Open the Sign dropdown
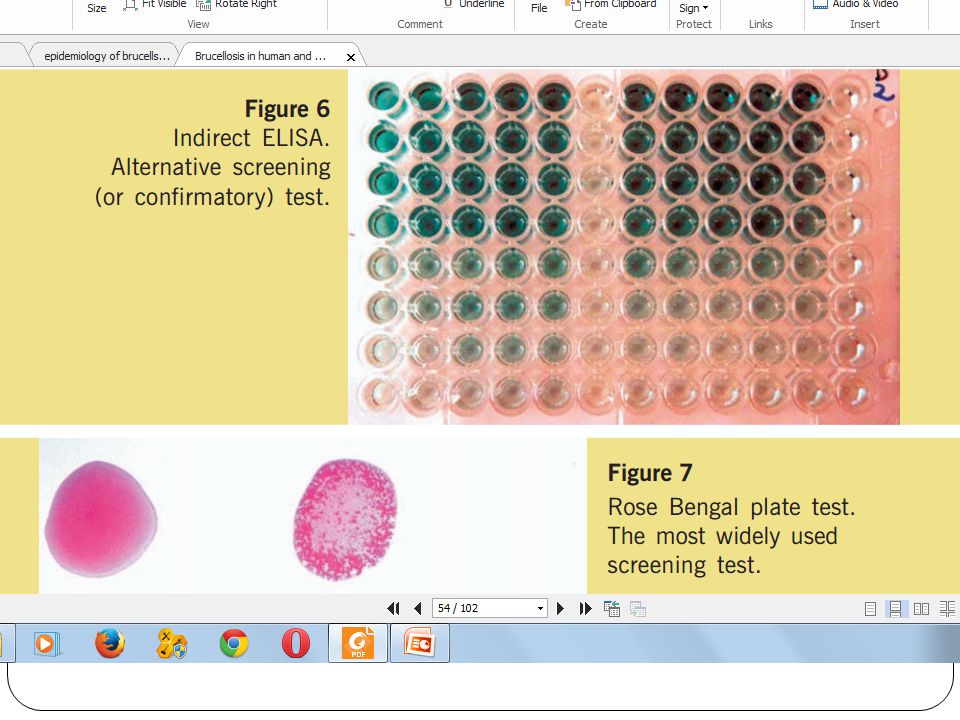This screenshot has width=960, height=720. click(693, 8)
